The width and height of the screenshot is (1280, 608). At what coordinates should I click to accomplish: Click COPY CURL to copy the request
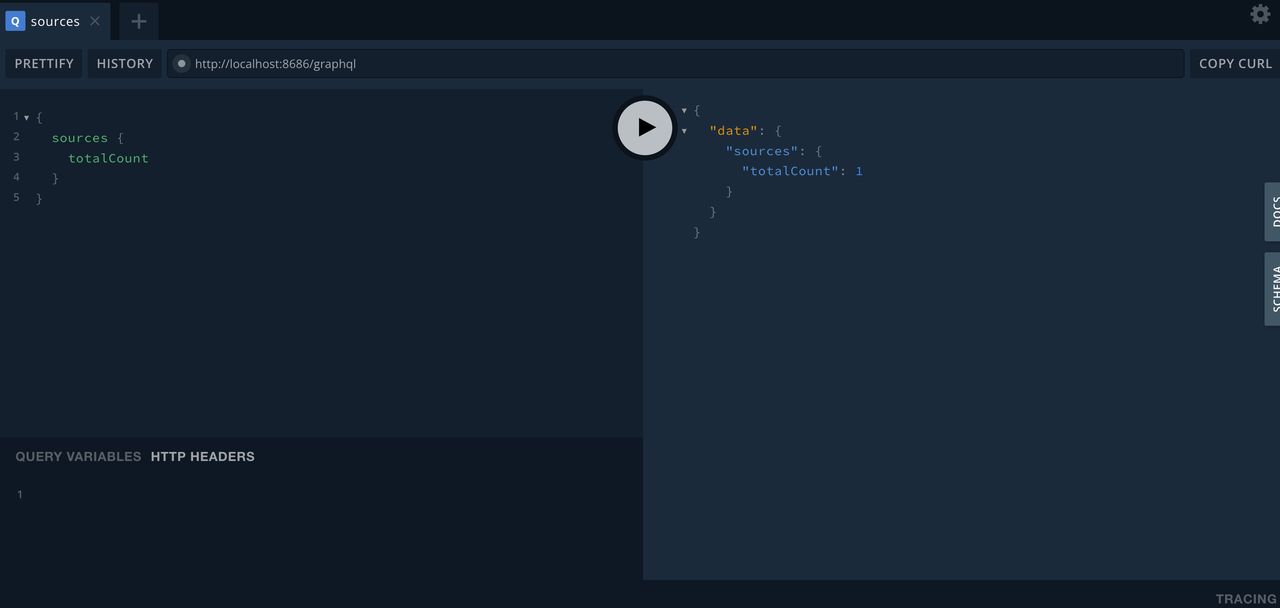1234,63
